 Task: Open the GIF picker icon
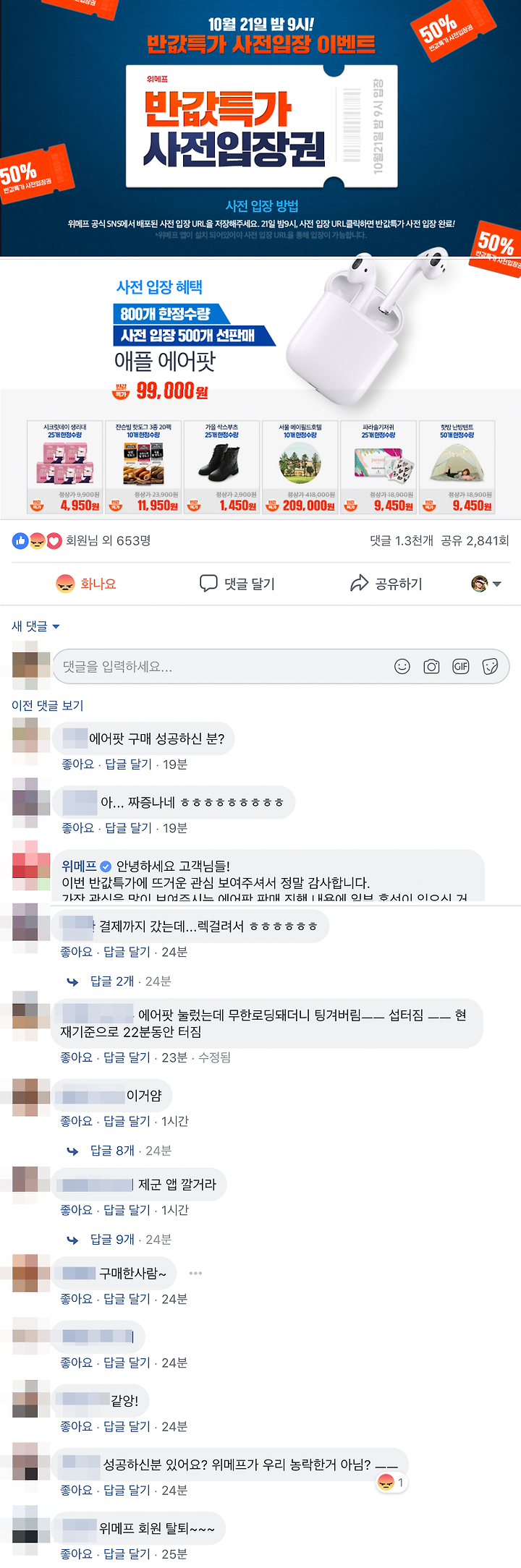[461, 666]
